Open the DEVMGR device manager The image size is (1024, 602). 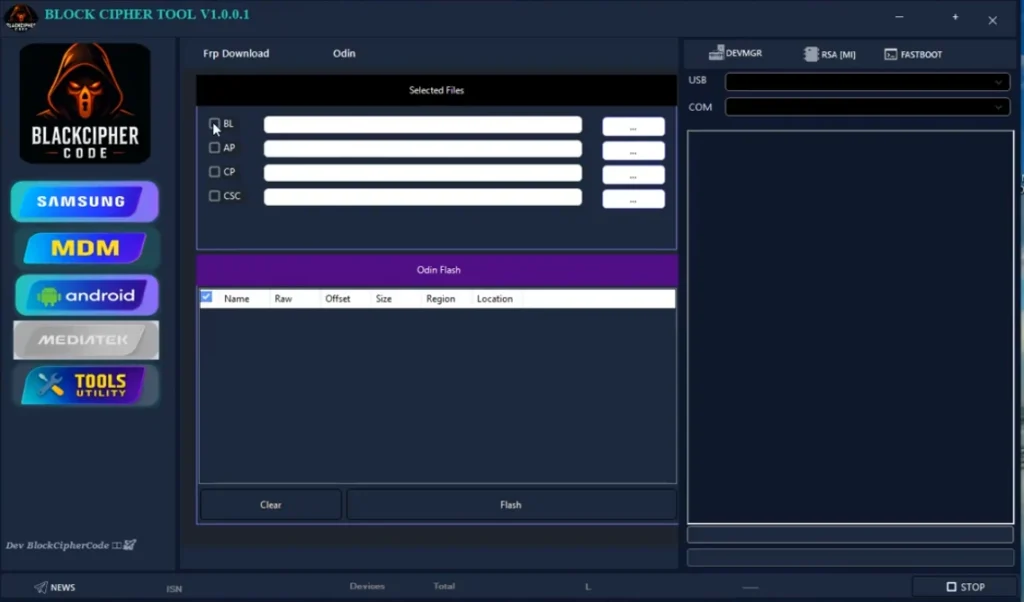(x=737, y=53)
